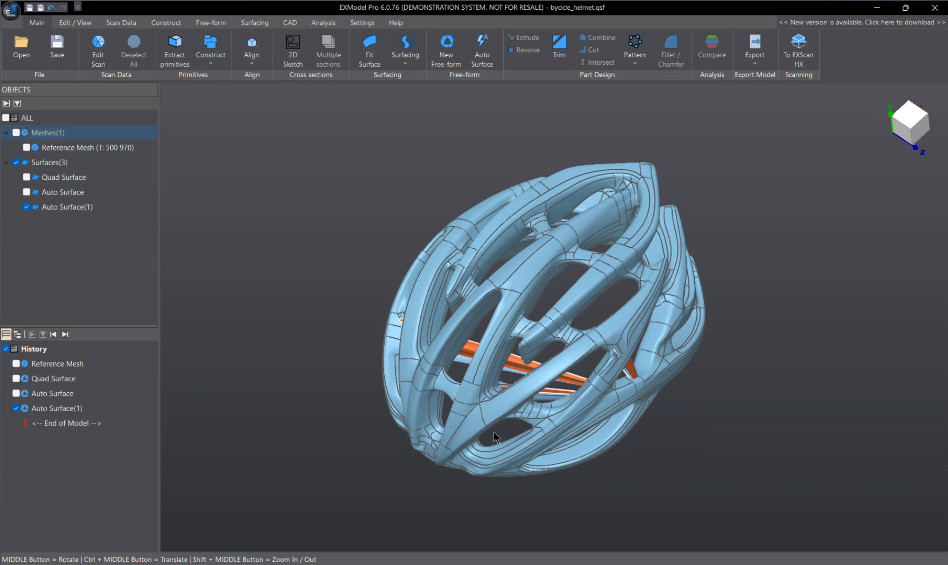
Task: Select the Meshes(1) tree item
Action: (48, 132)
